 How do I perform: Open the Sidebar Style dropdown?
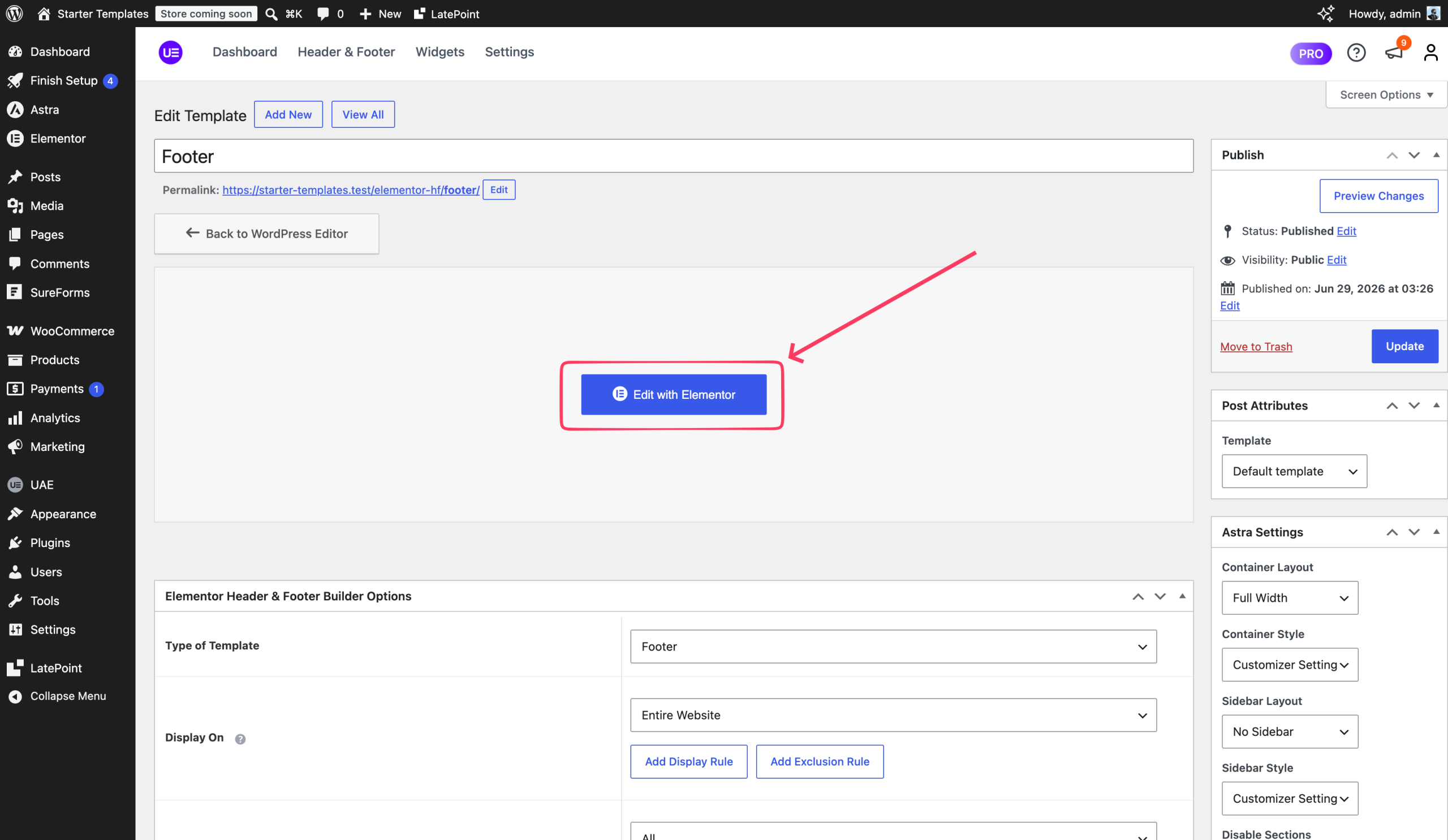tap(1290, 799)
